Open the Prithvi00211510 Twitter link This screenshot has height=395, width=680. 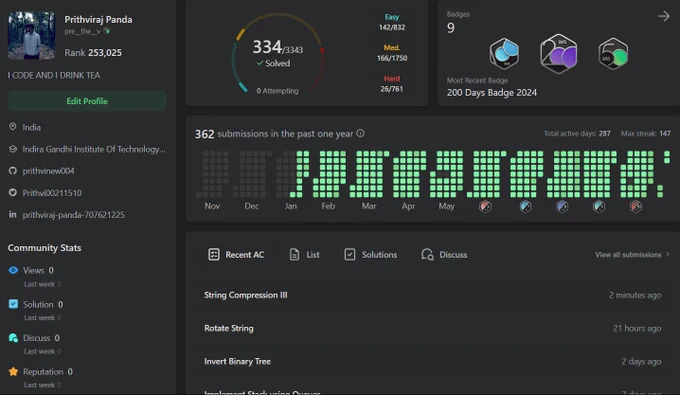tap(52, 193)
